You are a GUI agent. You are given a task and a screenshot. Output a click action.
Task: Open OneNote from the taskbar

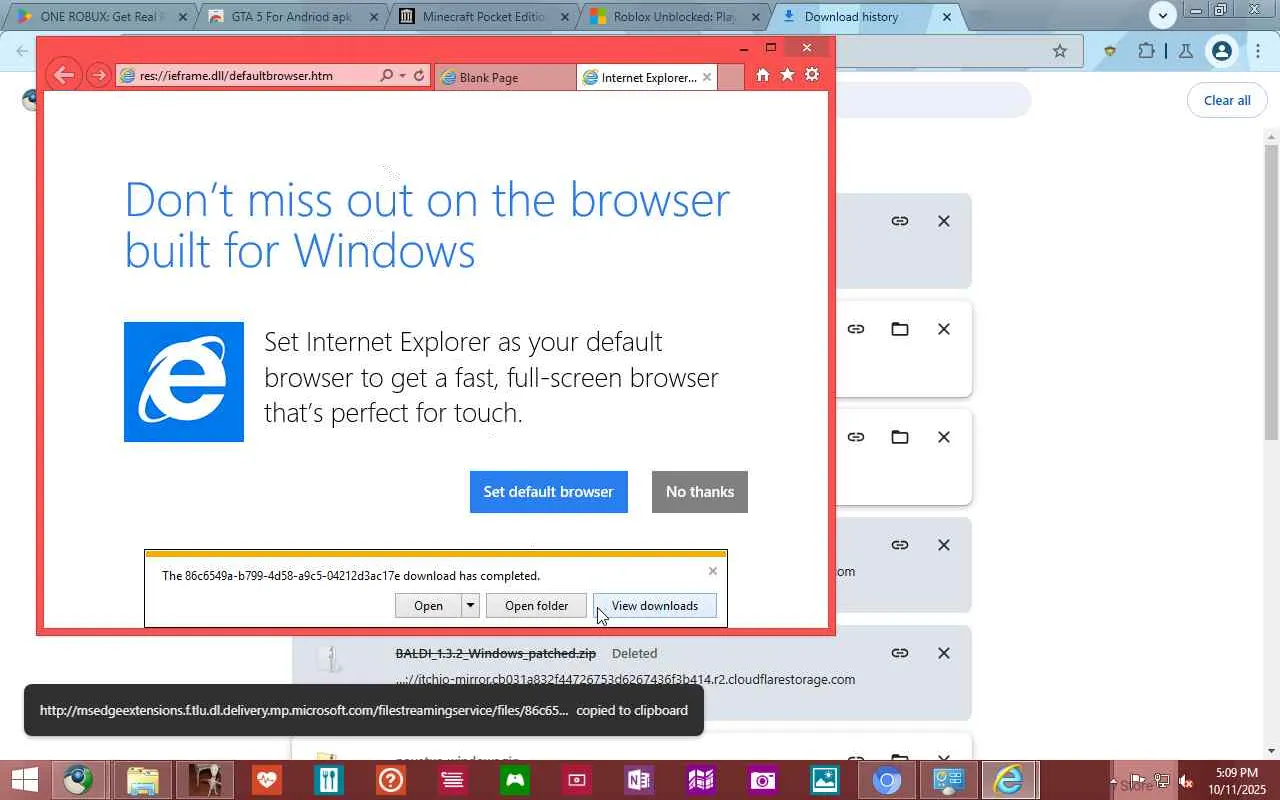639,780
